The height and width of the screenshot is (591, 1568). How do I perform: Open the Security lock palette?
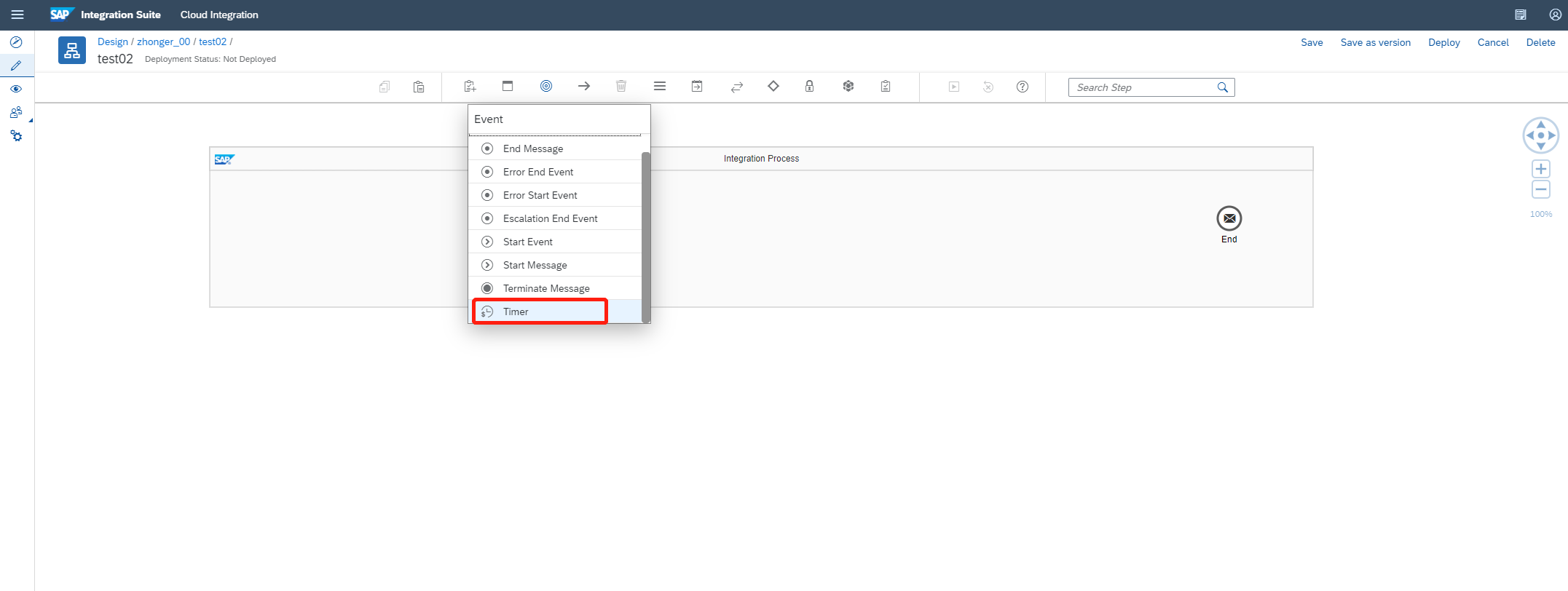tap(809, 86)
